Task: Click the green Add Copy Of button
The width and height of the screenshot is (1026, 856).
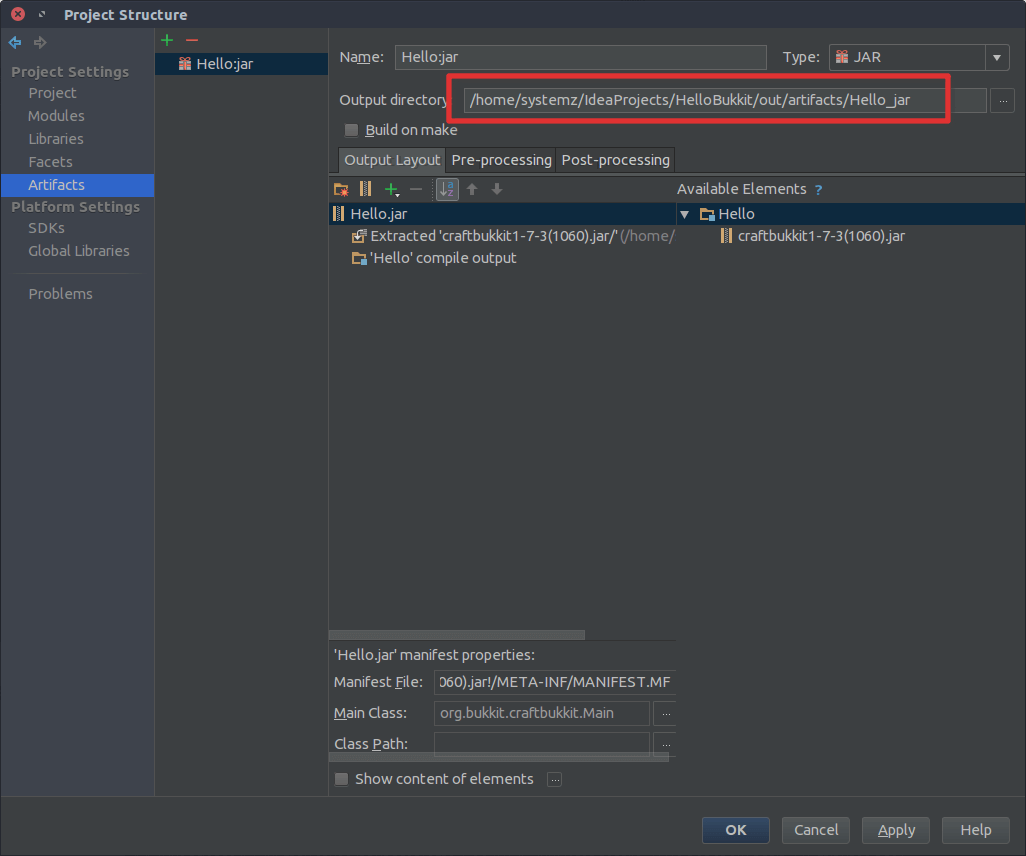Action: pyautogui.click(x=392, y=189)
